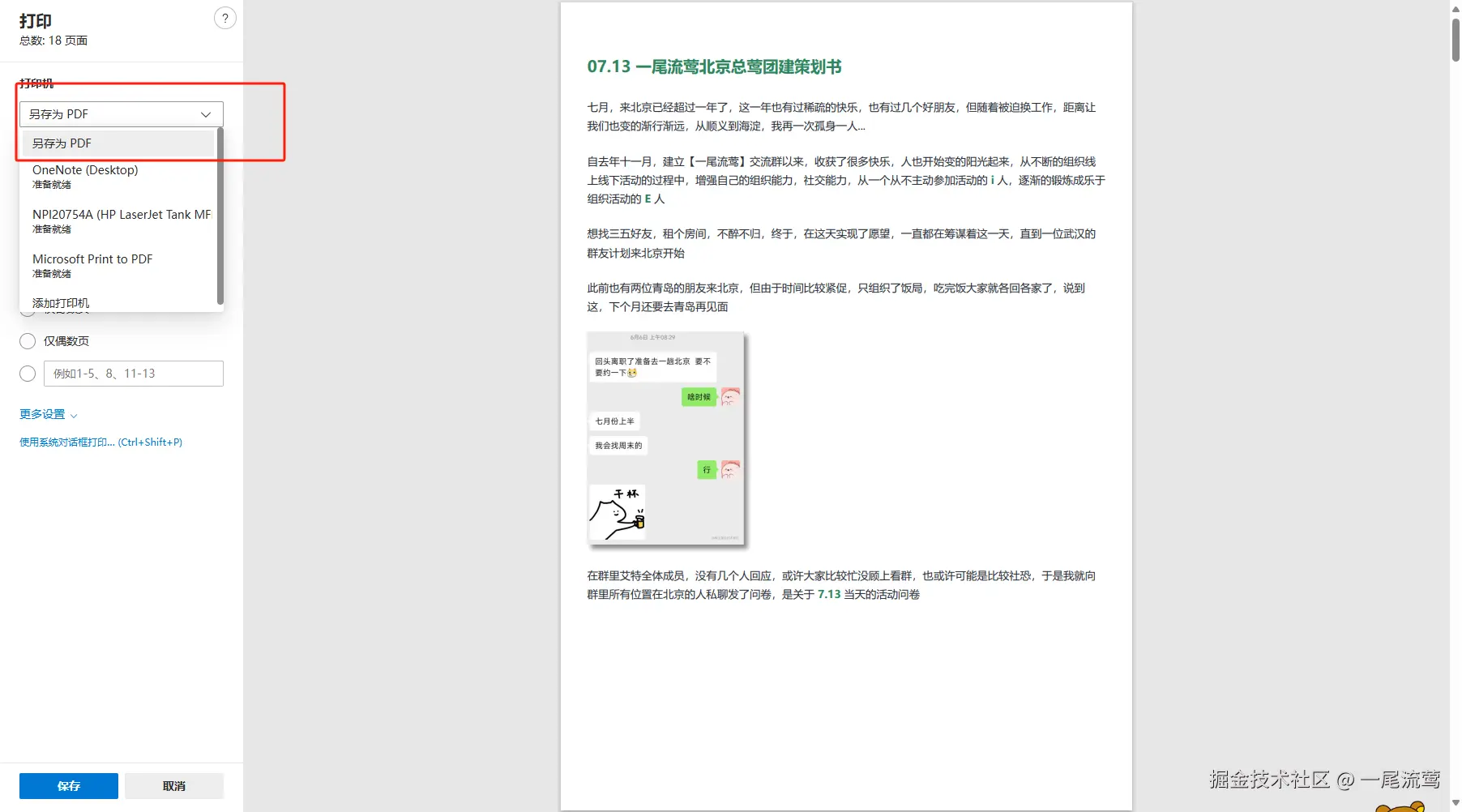Click the chat screenshot image in preview
This screenshot has width=1462, height=812.
(x=665, y=438)
